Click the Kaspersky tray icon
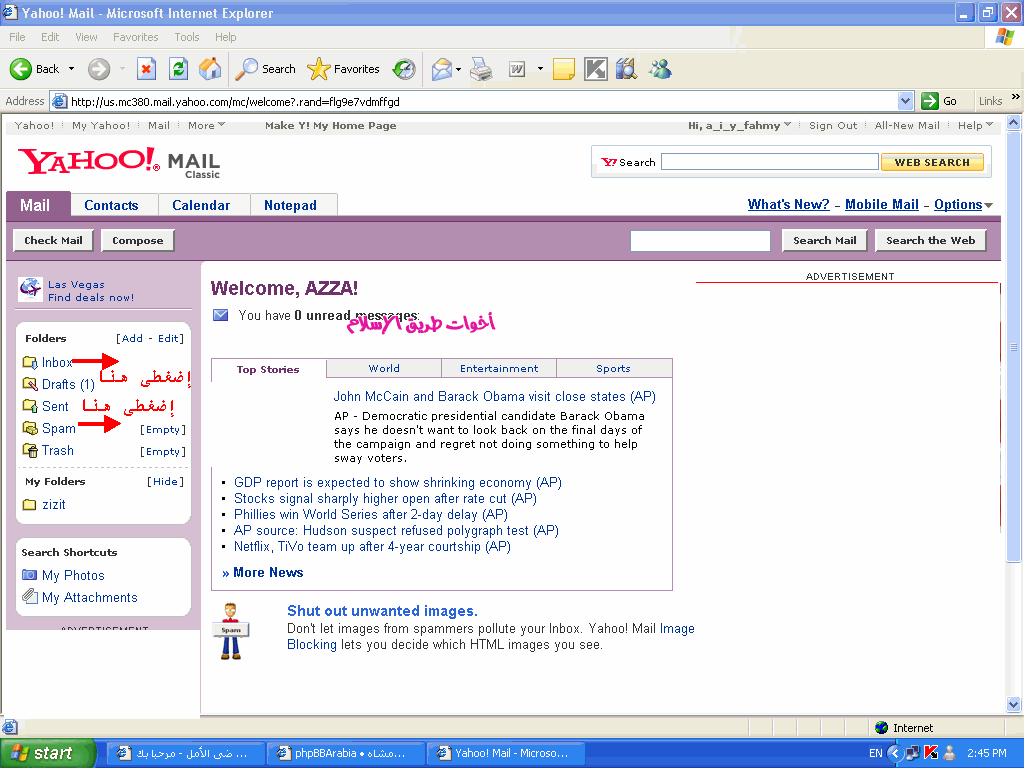Viewport: 1024px width, 768px height. pos(931,753)
